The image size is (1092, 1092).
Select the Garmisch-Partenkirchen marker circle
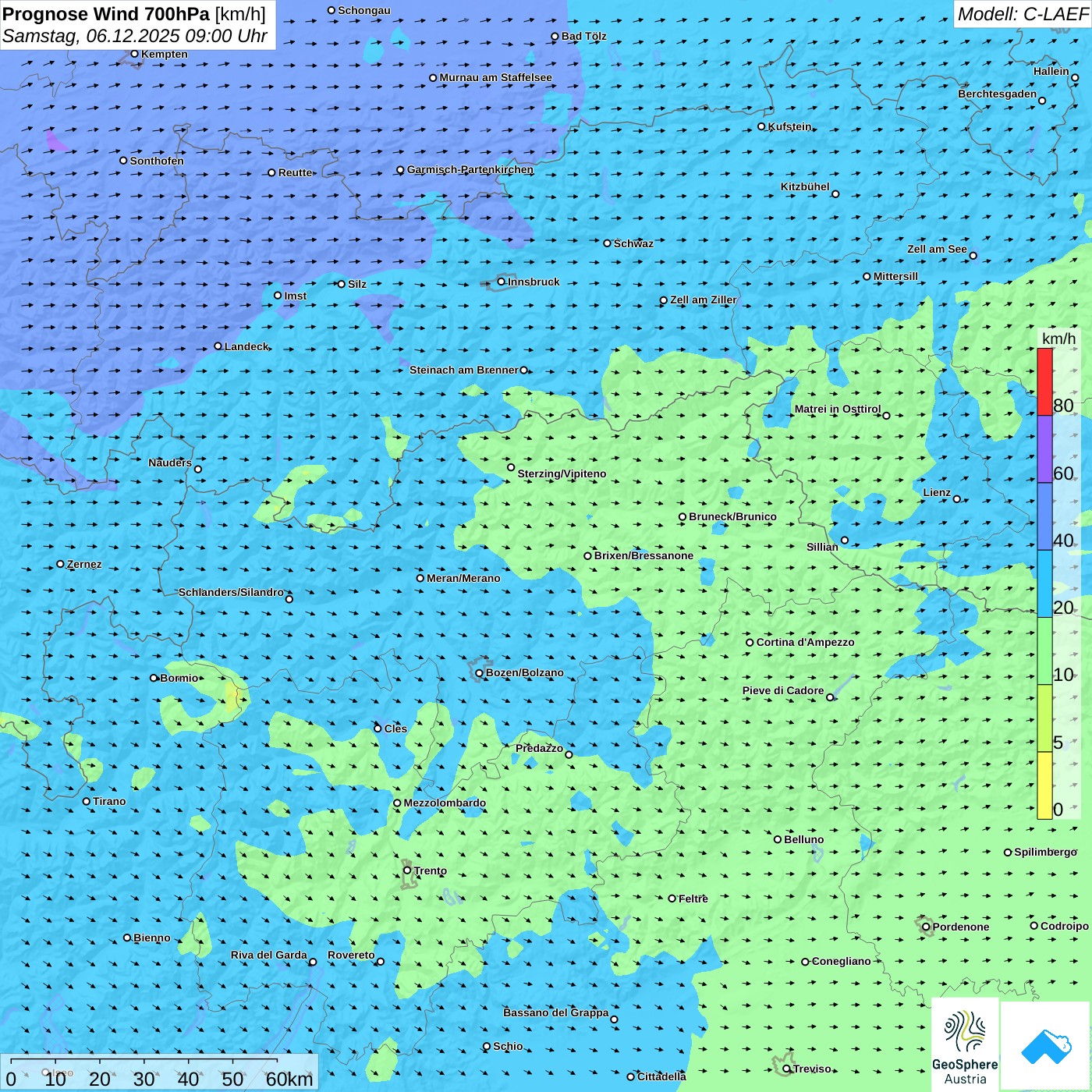click(x=400, y=170)
